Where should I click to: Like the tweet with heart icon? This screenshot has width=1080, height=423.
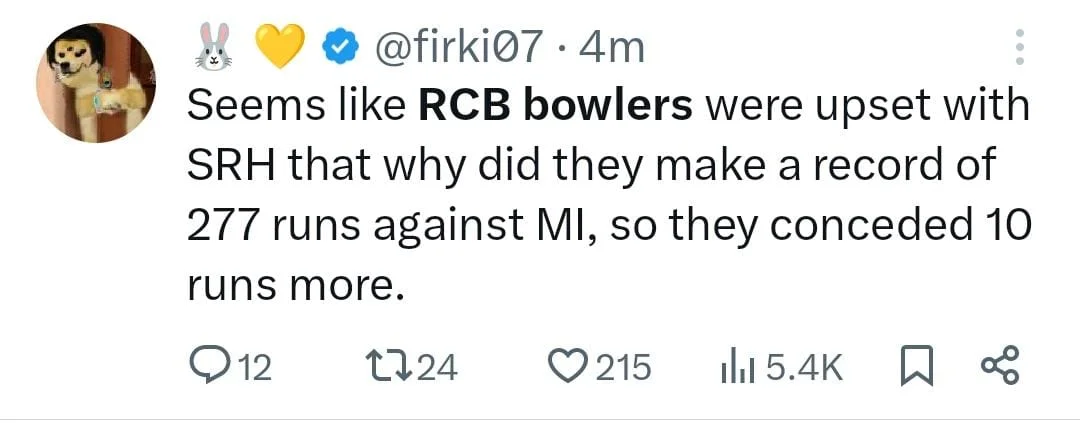click(x=571, y=366)
